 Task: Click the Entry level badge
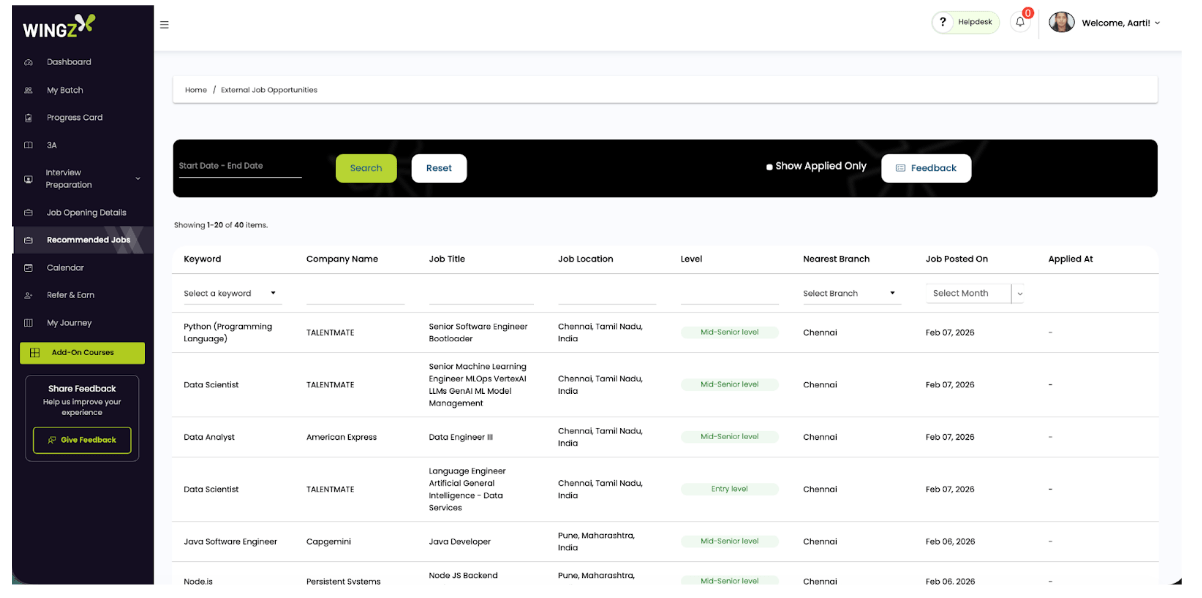coord(729,489)
